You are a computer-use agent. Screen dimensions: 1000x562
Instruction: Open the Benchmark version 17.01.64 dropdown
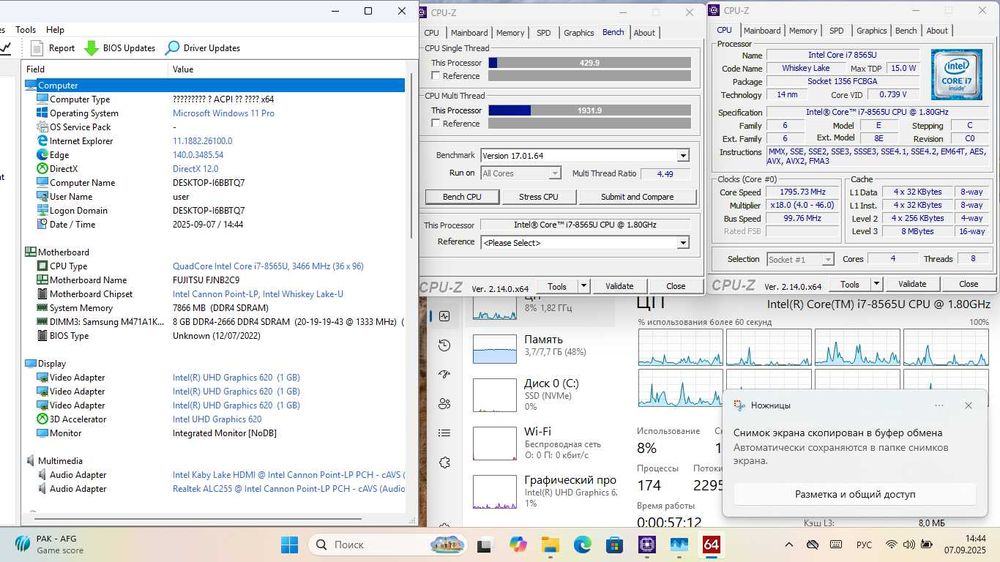click(585, 156)
